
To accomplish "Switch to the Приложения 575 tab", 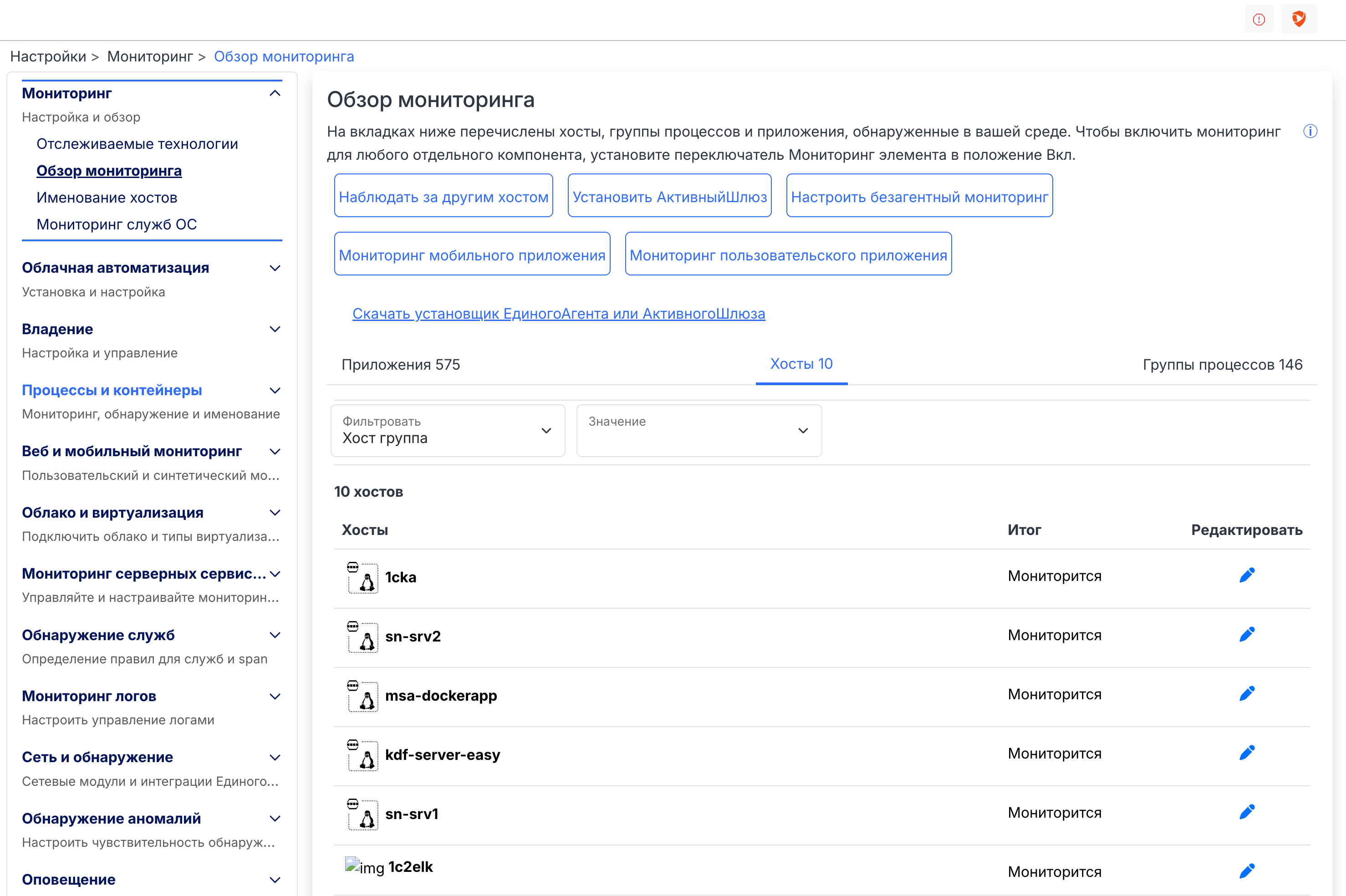I will (401, 365).
